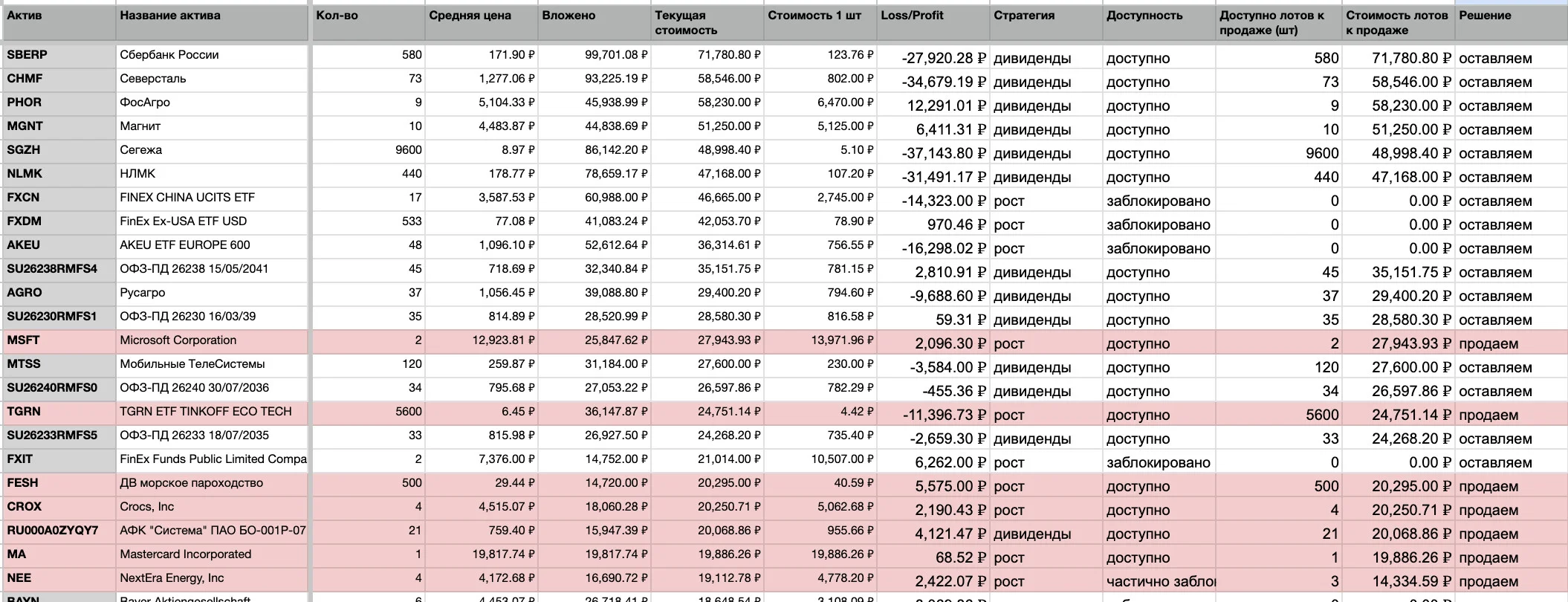Select the "AKEU ETF EUROPE 600" cell
Screen dimensions: 1568x602
tap(212, 246)
